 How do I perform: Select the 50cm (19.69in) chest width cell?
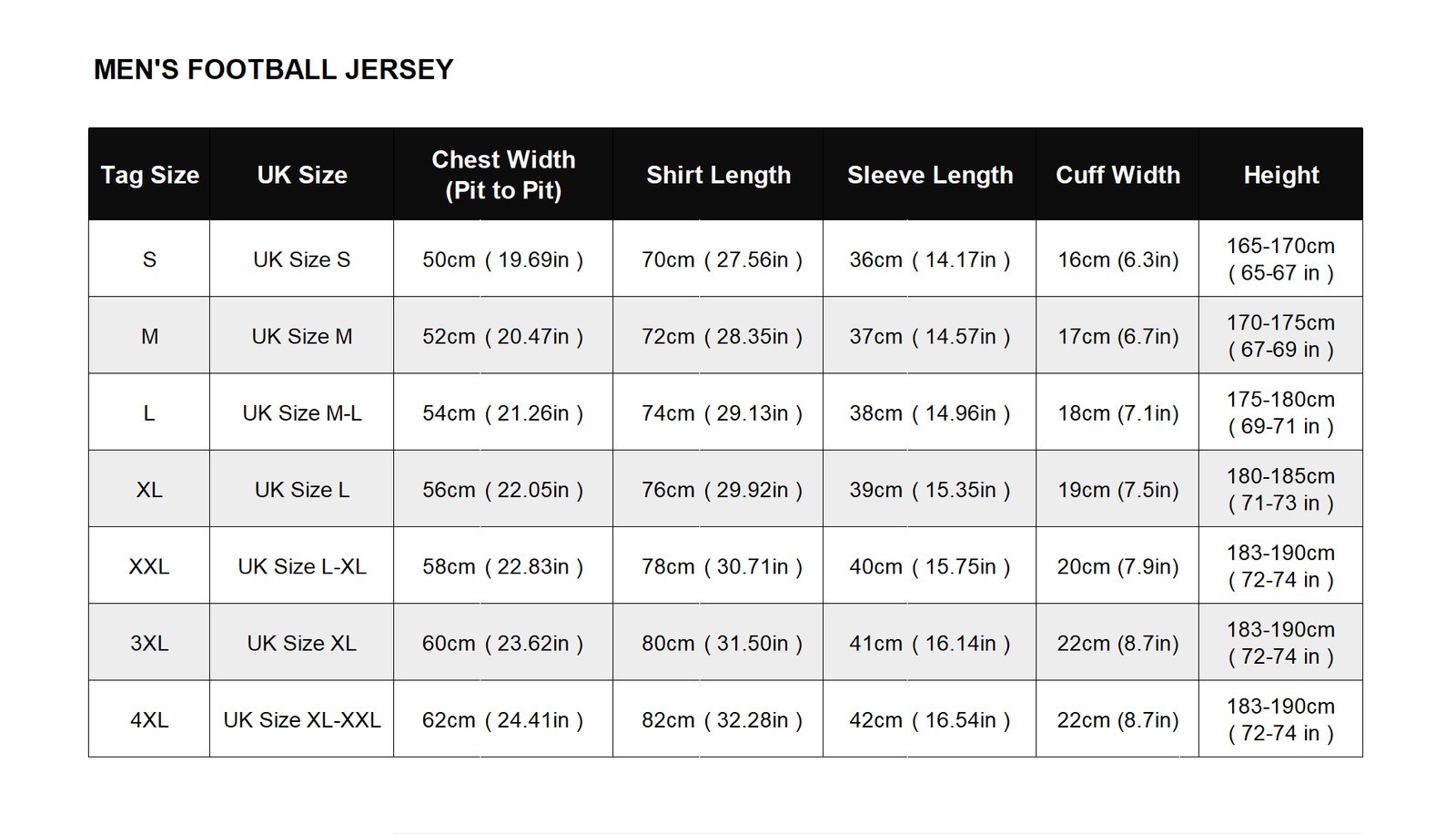(x=503, y=259)
